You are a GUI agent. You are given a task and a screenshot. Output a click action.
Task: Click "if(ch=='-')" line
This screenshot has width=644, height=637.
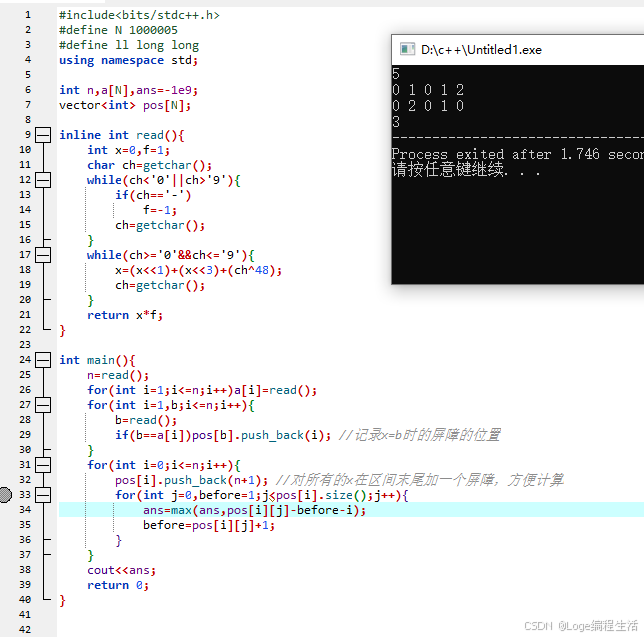(153, 195)
